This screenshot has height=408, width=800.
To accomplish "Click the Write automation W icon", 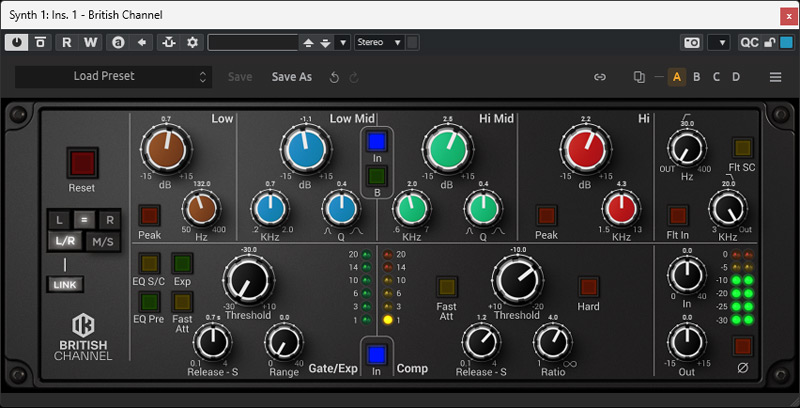I will click(91, 42).
